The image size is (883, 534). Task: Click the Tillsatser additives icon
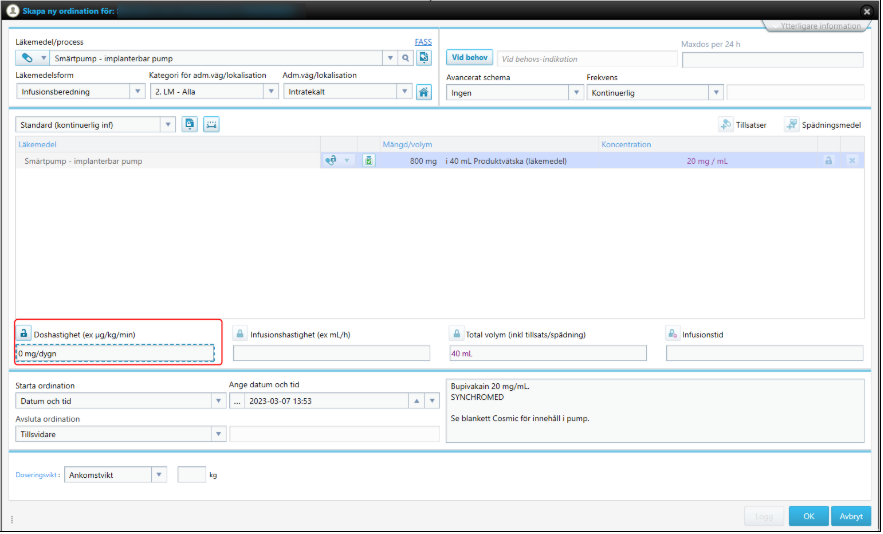point(726,125)
